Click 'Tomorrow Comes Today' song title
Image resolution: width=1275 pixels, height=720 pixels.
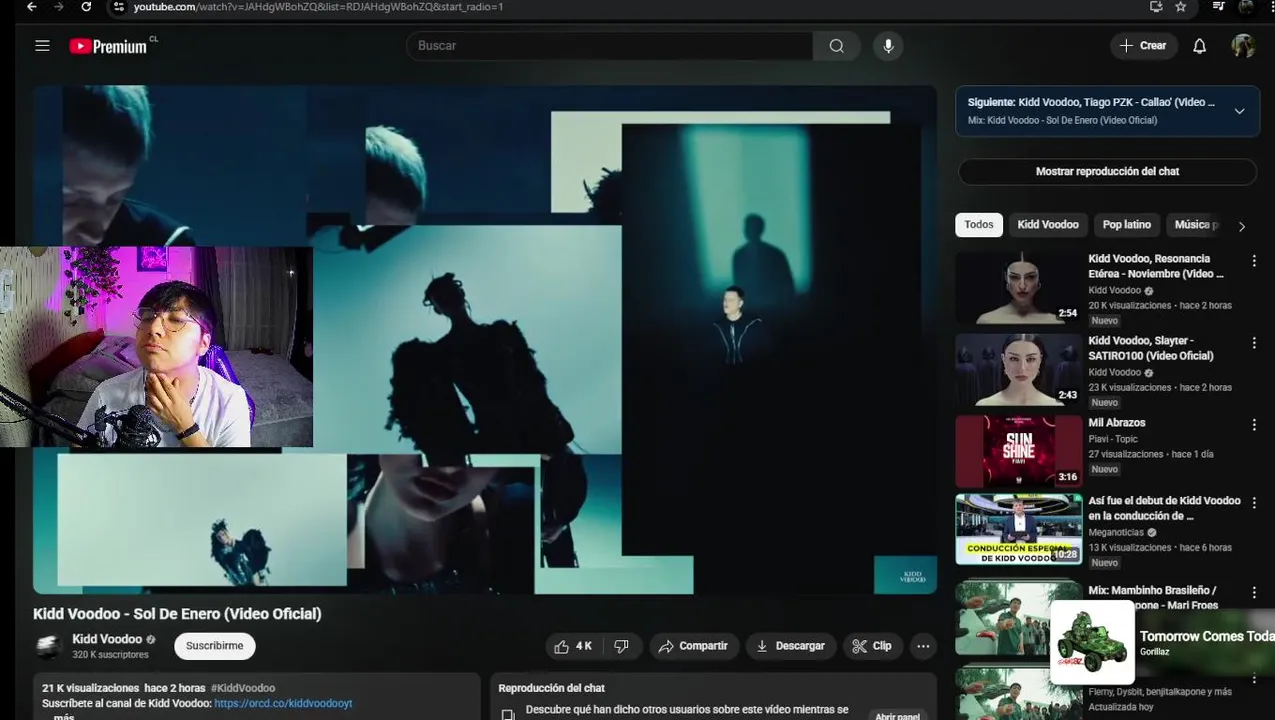(x=1207, y=636)
